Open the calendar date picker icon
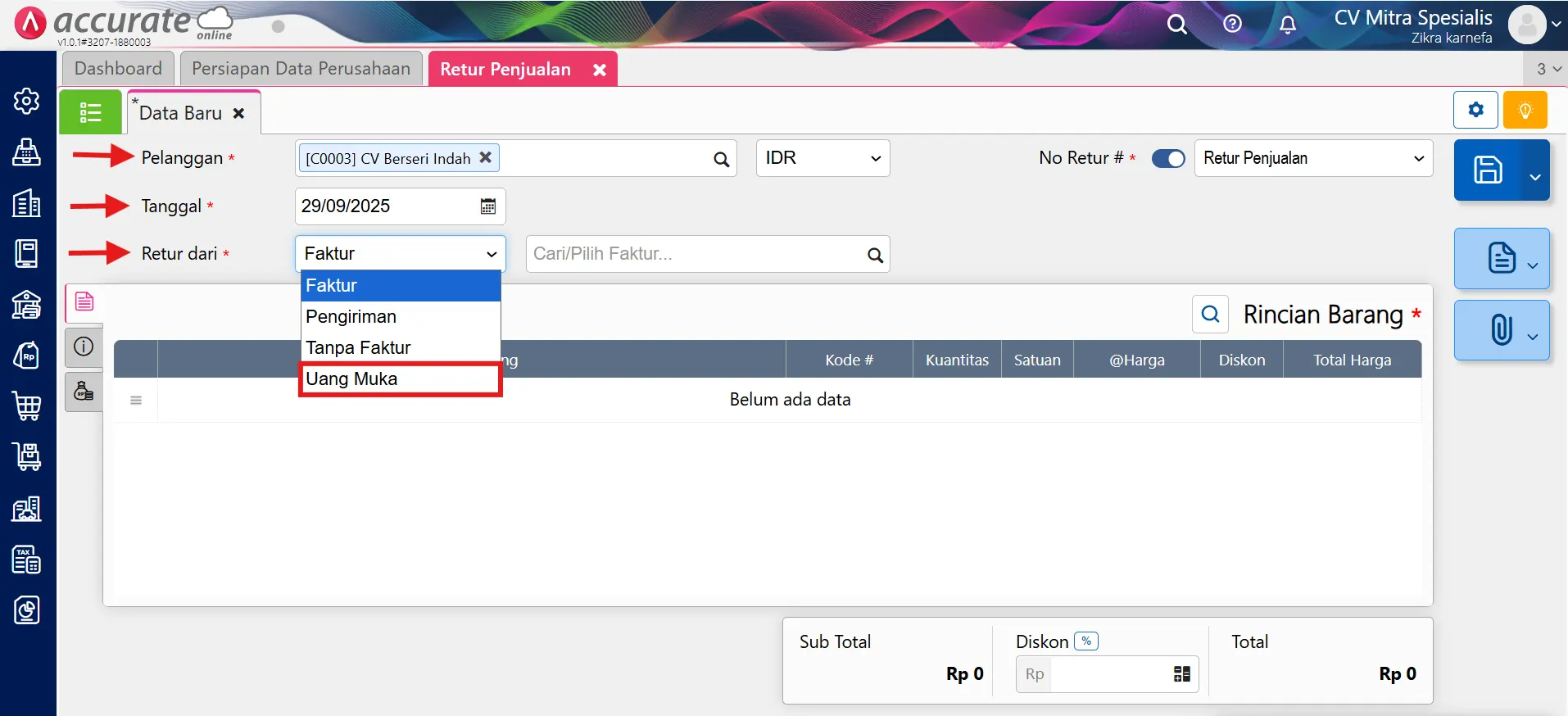Screen dimensions: 1568x716 [x=488, y=206]
